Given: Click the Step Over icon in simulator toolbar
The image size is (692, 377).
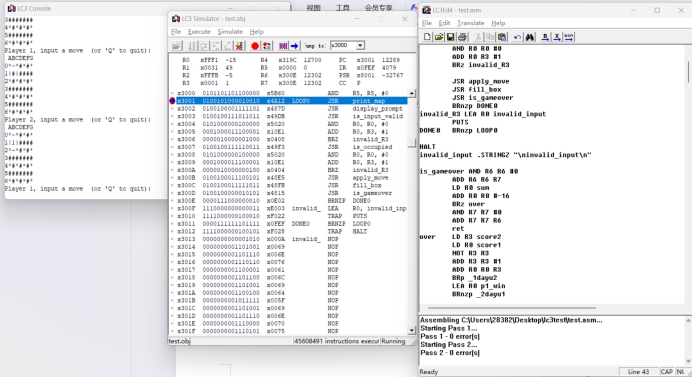Looking at the screenshot, I should 204,45.
